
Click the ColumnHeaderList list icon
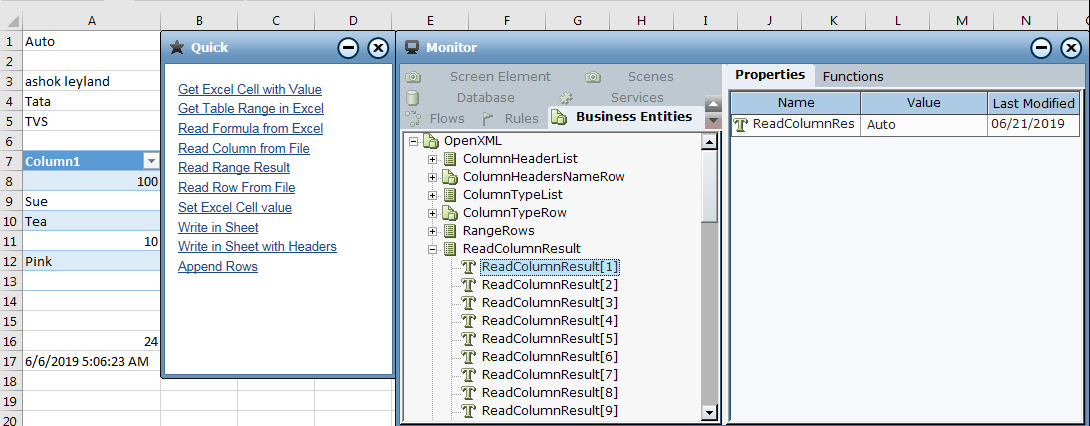(450, 159)
